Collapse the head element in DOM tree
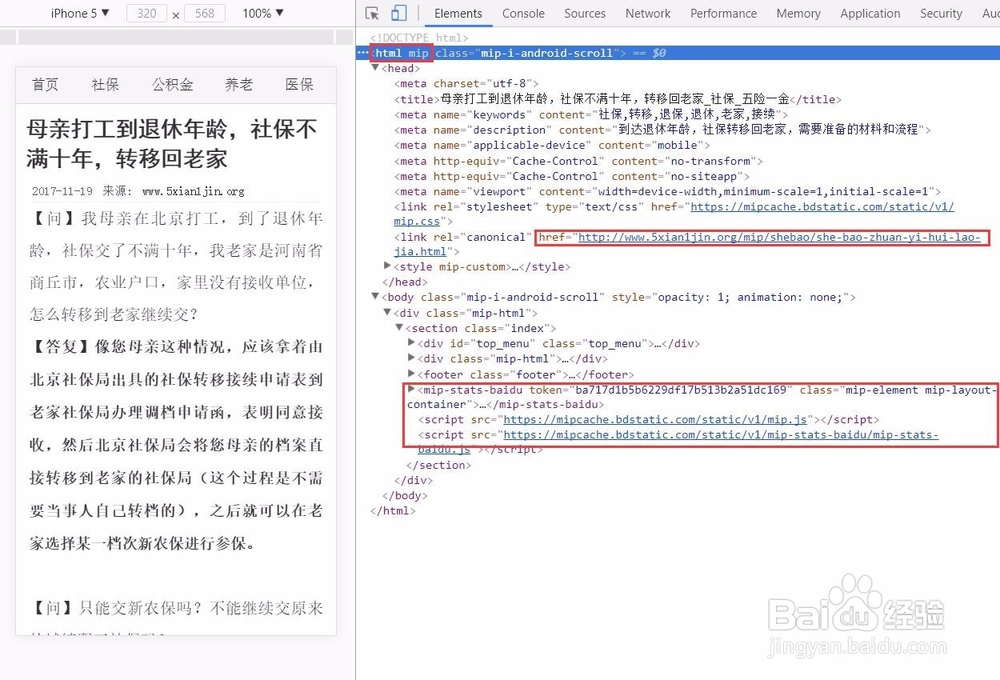 [x=375, y=68]
